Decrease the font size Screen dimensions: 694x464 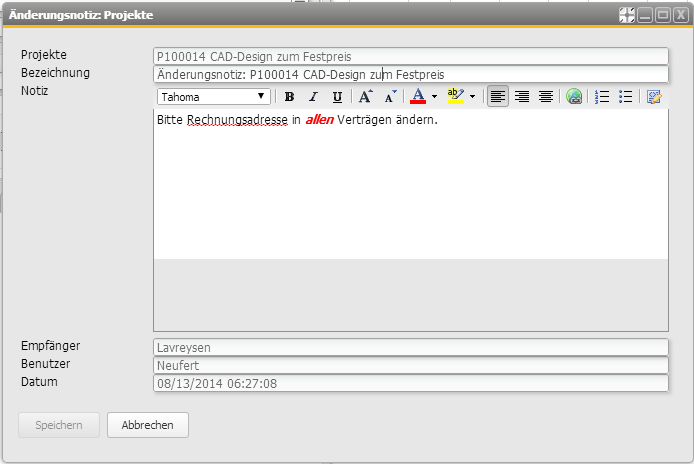[391, 97]
